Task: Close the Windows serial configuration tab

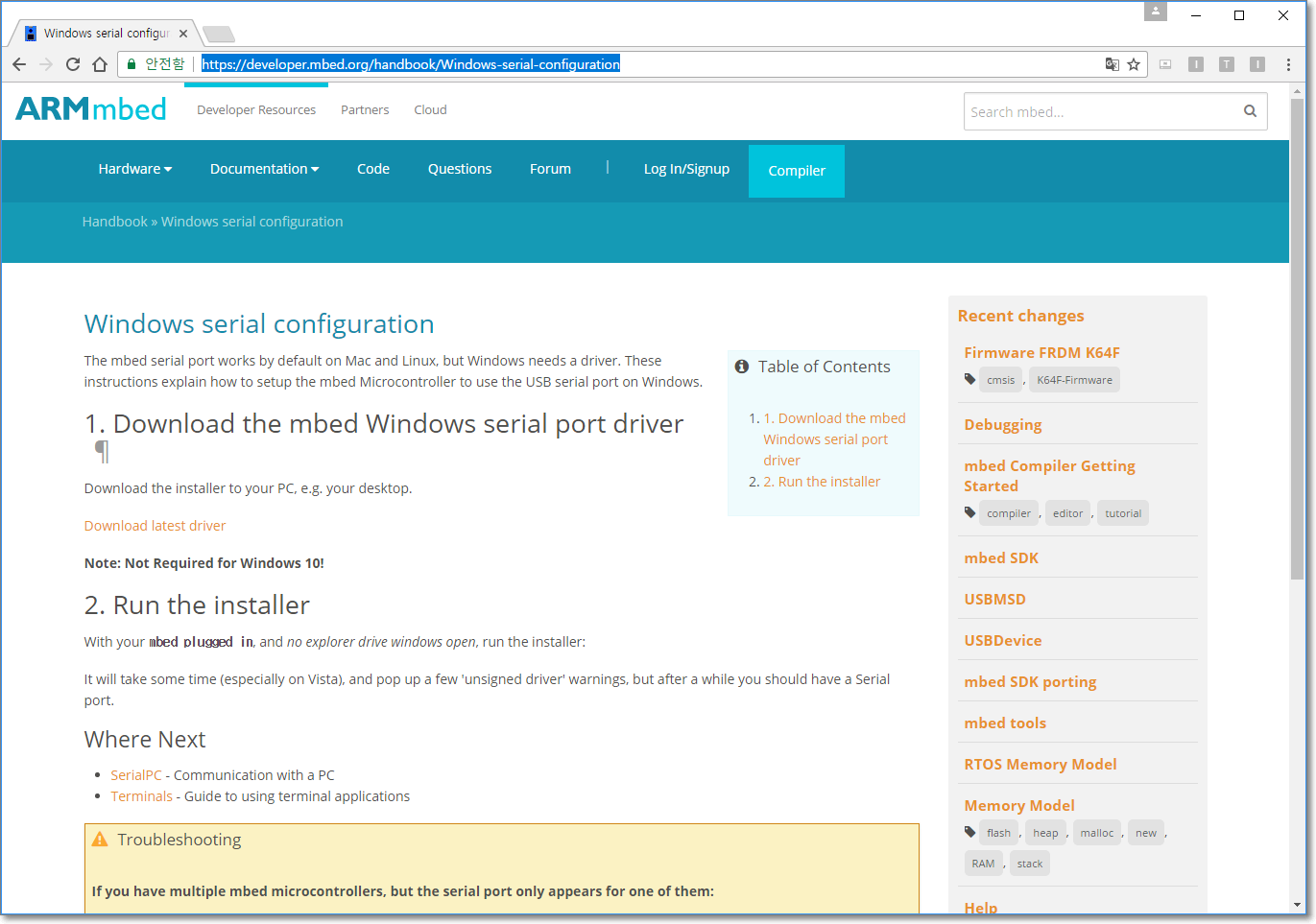Action: click(x=183, y=33)
